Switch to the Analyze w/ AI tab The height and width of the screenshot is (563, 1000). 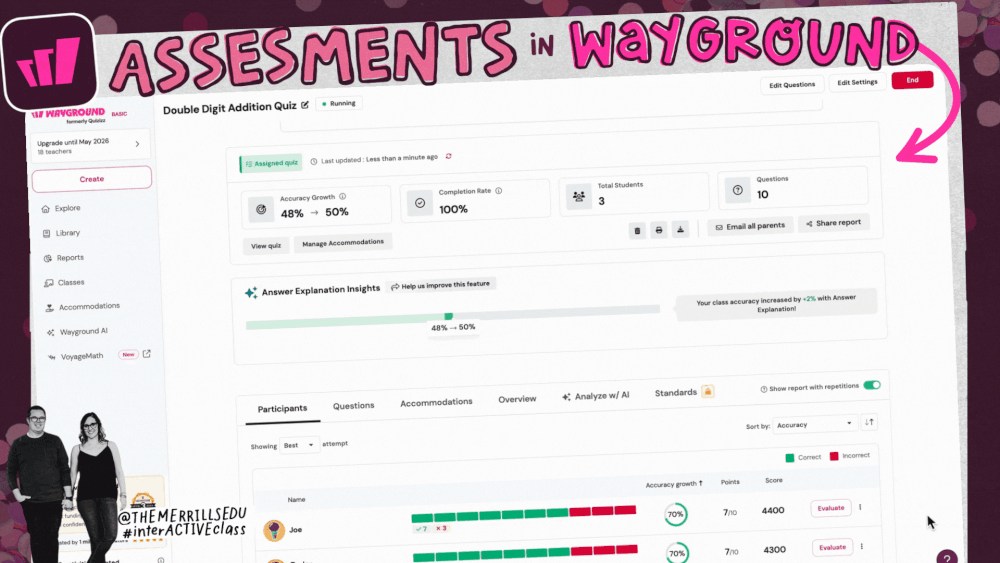596,396
